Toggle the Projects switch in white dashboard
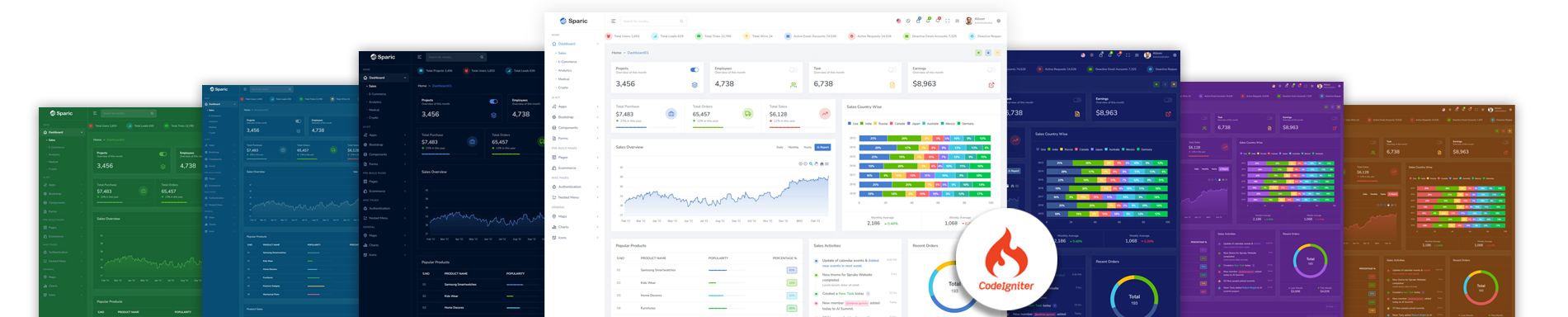This screenshot has height=317, width=1568. point(694,69)
